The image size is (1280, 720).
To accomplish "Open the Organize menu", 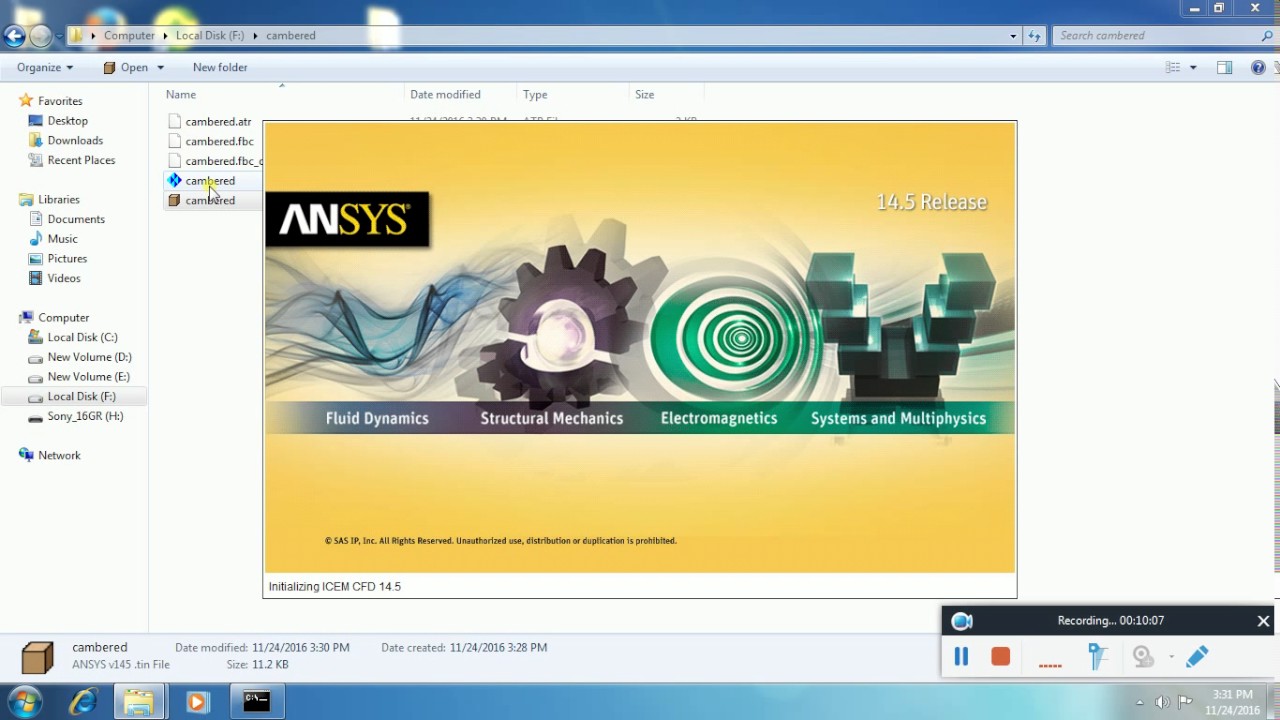I will [x=45, y=68].
